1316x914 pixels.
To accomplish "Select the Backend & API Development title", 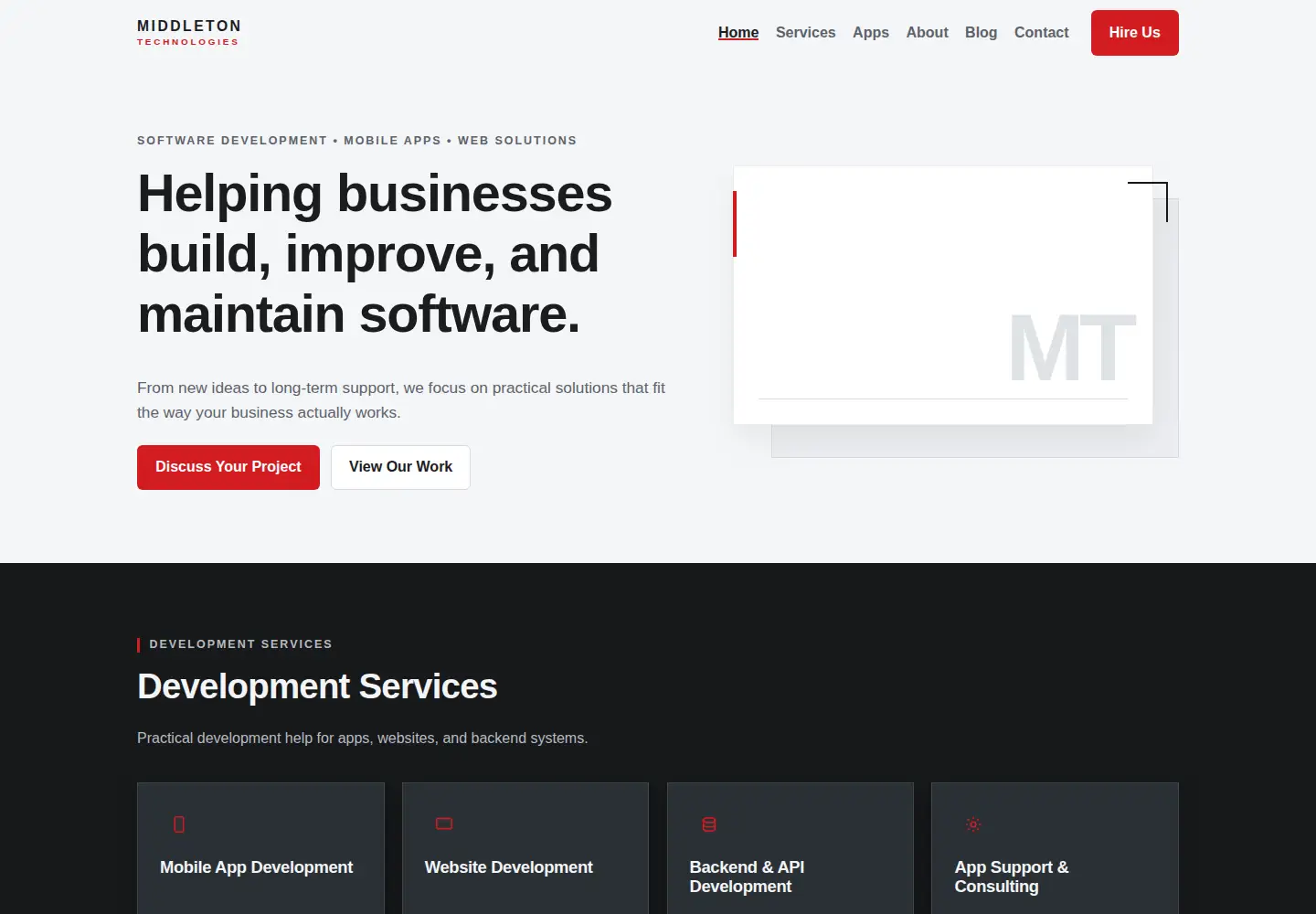I will pos(747,877).
